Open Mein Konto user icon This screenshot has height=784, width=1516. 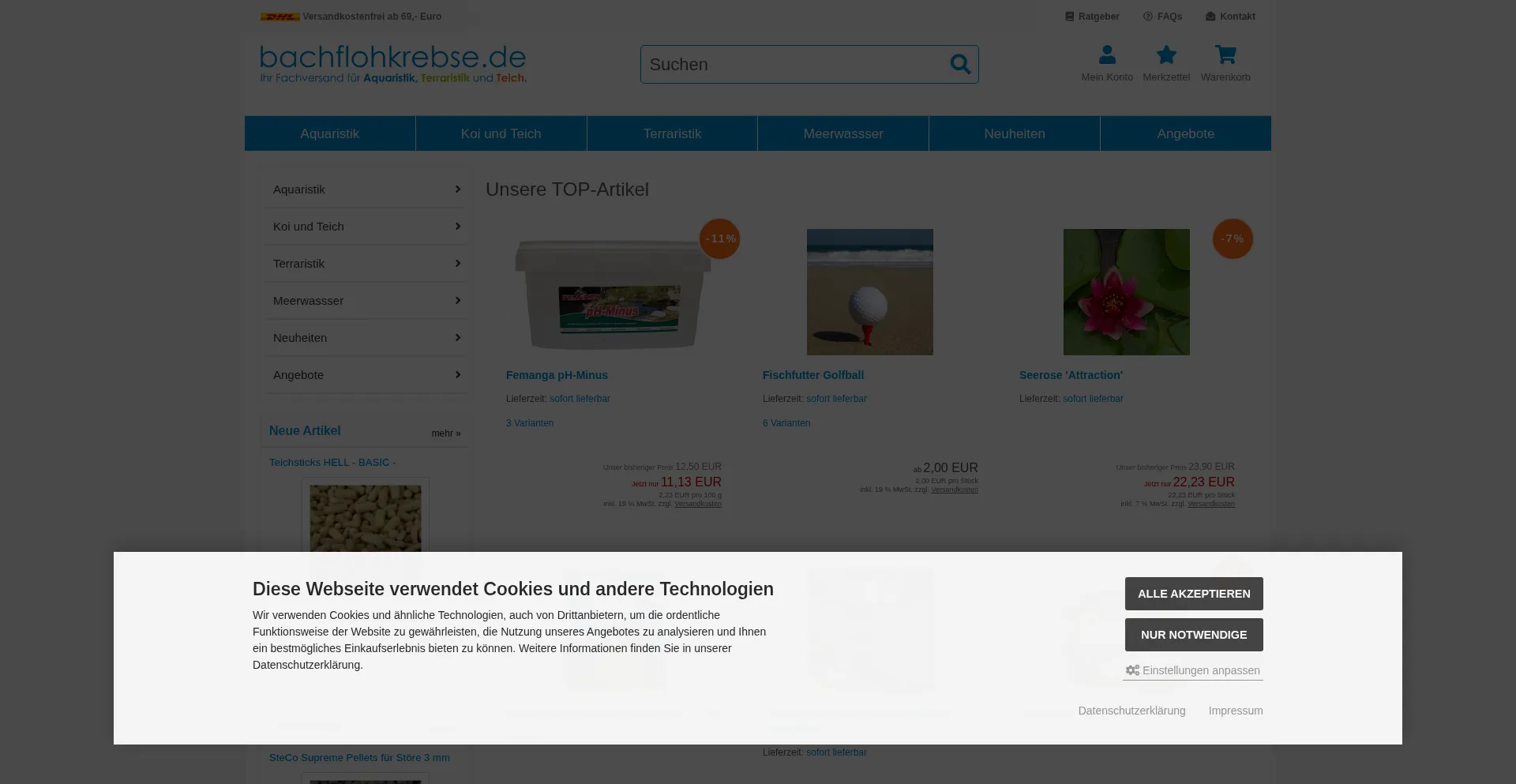pos(1107,54)
